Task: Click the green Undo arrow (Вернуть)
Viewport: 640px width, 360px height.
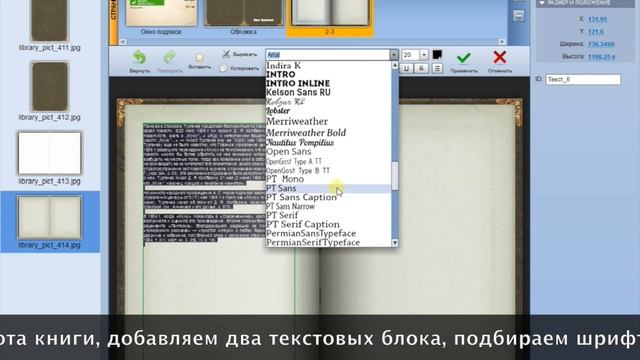Action: [x=140, y=58]
